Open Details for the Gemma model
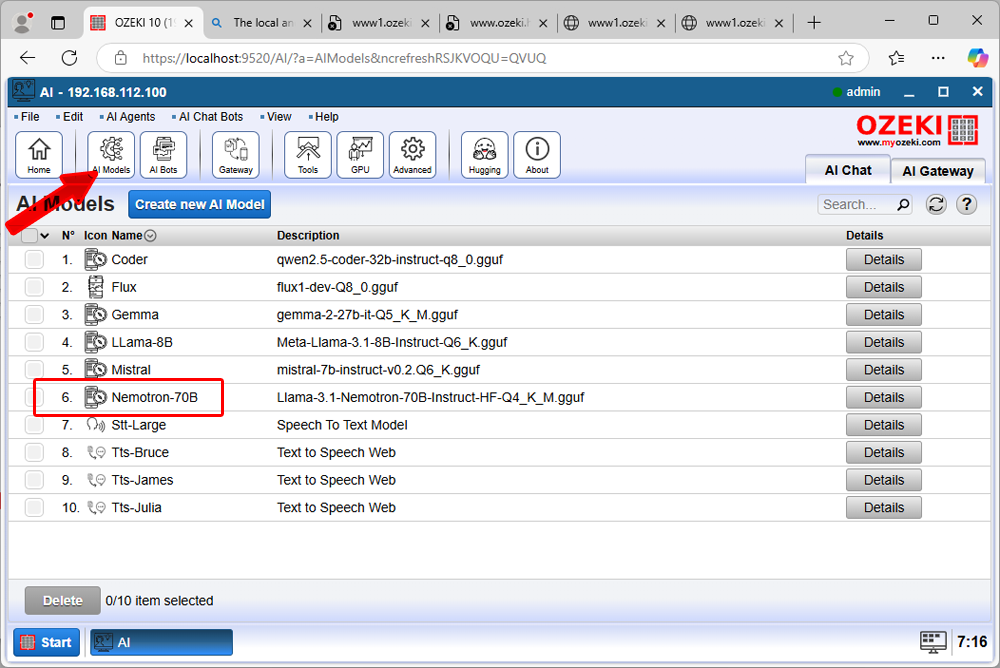The height and width of the screenshot is (668, 1000). 884,315
